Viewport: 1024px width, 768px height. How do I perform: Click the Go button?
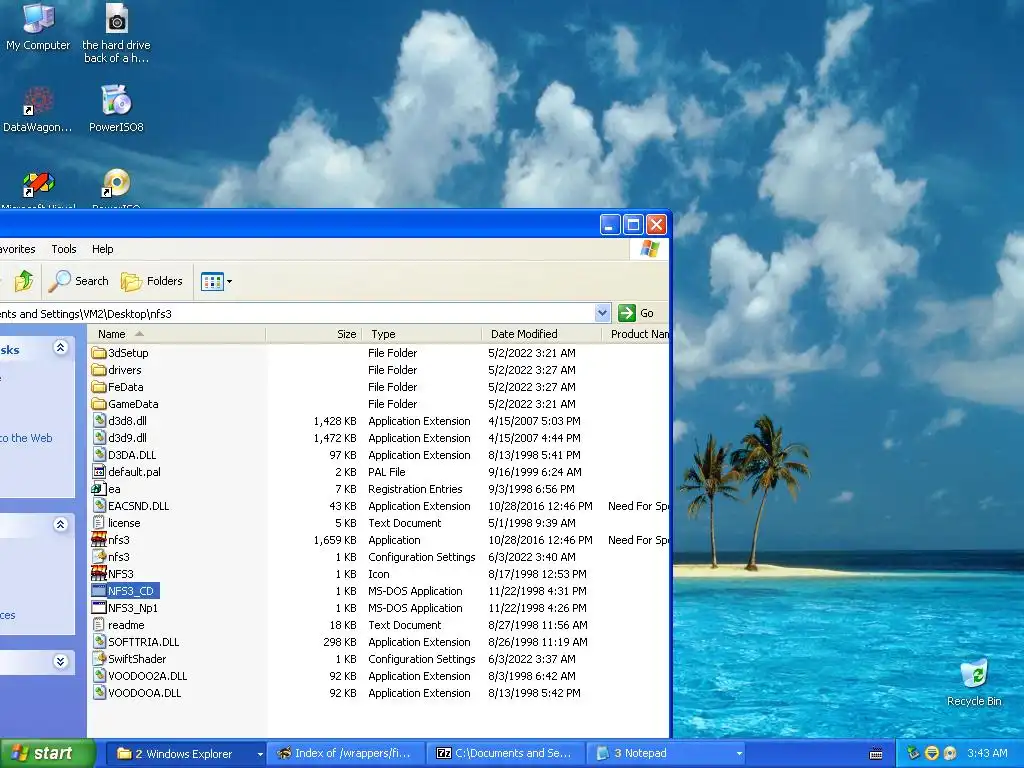pos(636,313)
